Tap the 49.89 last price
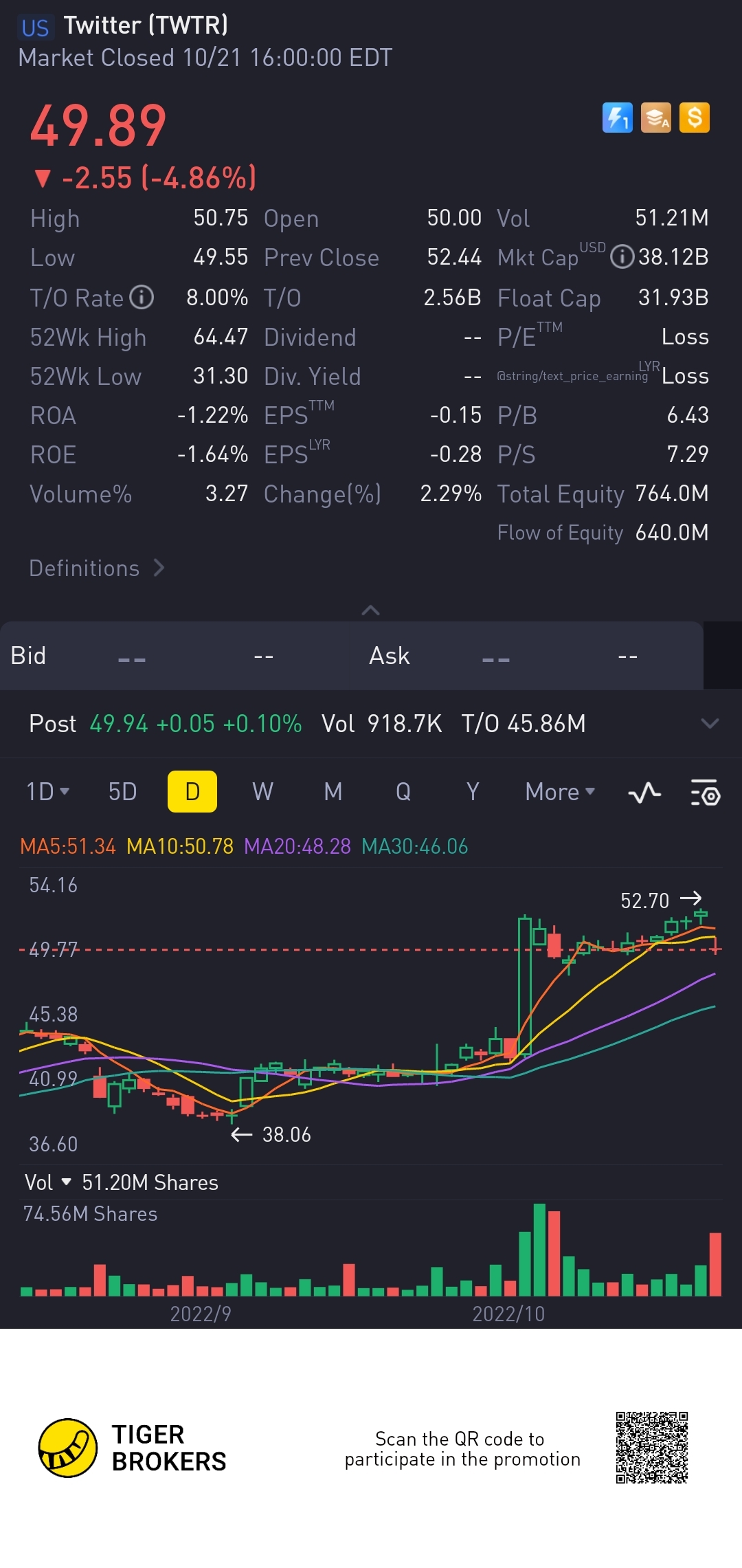 [x=98, y=126]
